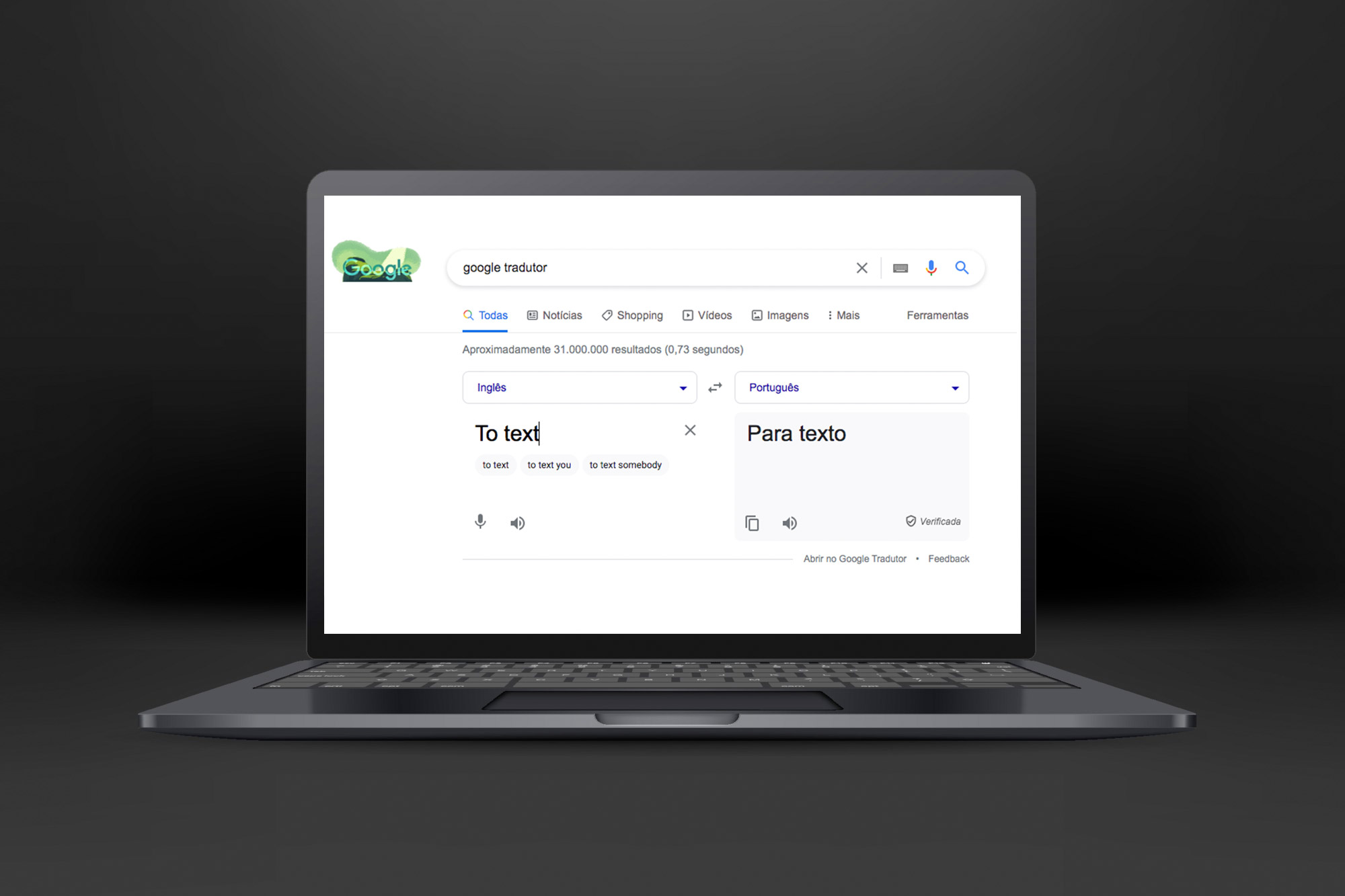1345x896 pixels.
Task: Click the copy icon on translation result
Action: coord(751,522)
